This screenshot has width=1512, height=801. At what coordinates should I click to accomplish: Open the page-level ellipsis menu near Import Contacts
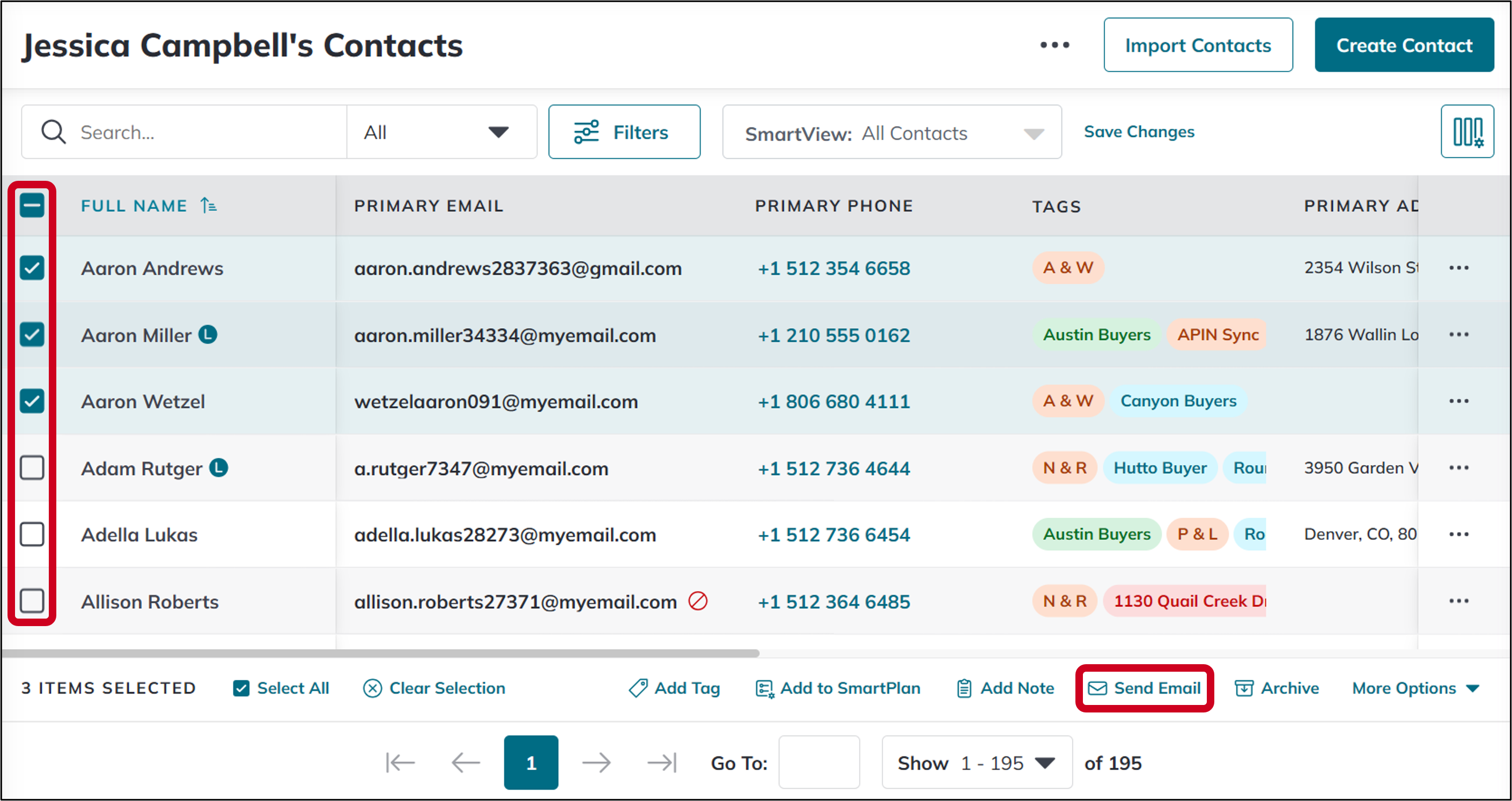click(1054, 44)
